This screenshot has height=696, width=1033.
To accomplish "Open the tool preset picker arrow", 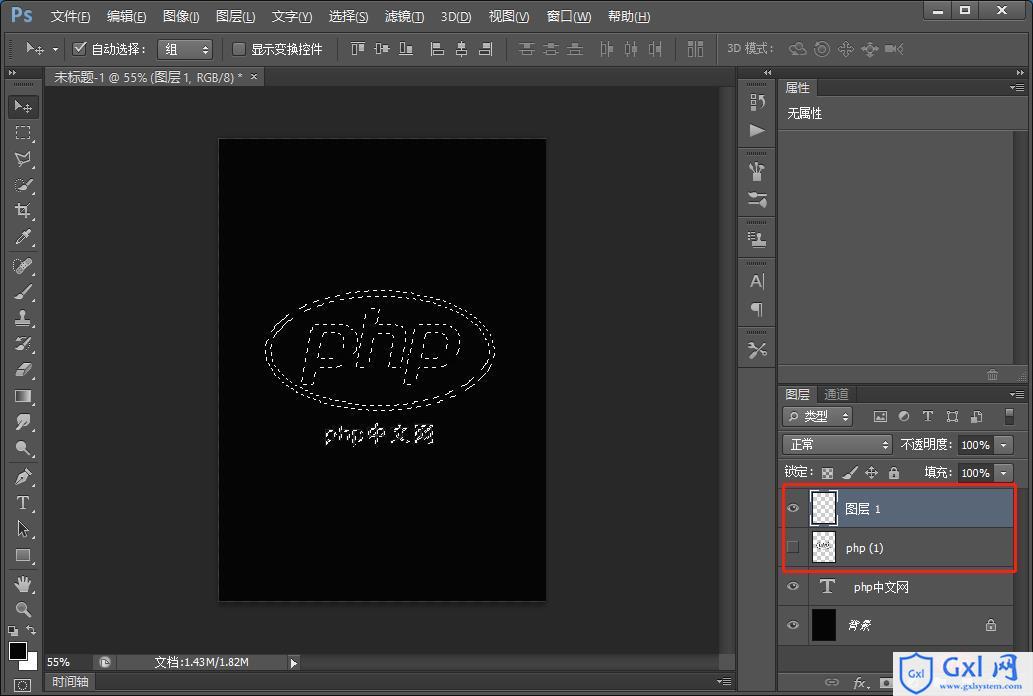I will tap(55, 49).
